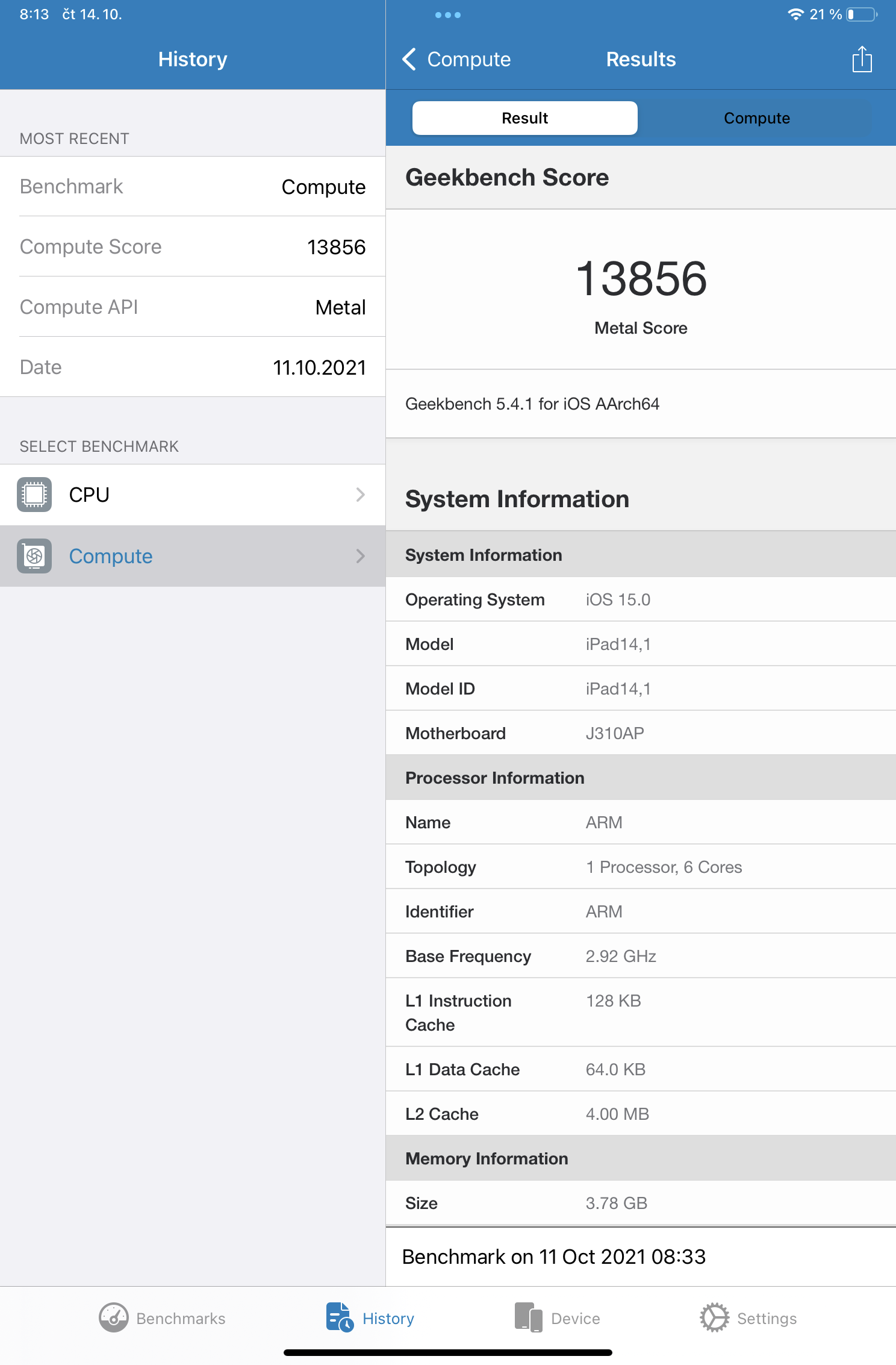Tap the MOST RECENT section label

pyautogui.click(x=74, y=139)
